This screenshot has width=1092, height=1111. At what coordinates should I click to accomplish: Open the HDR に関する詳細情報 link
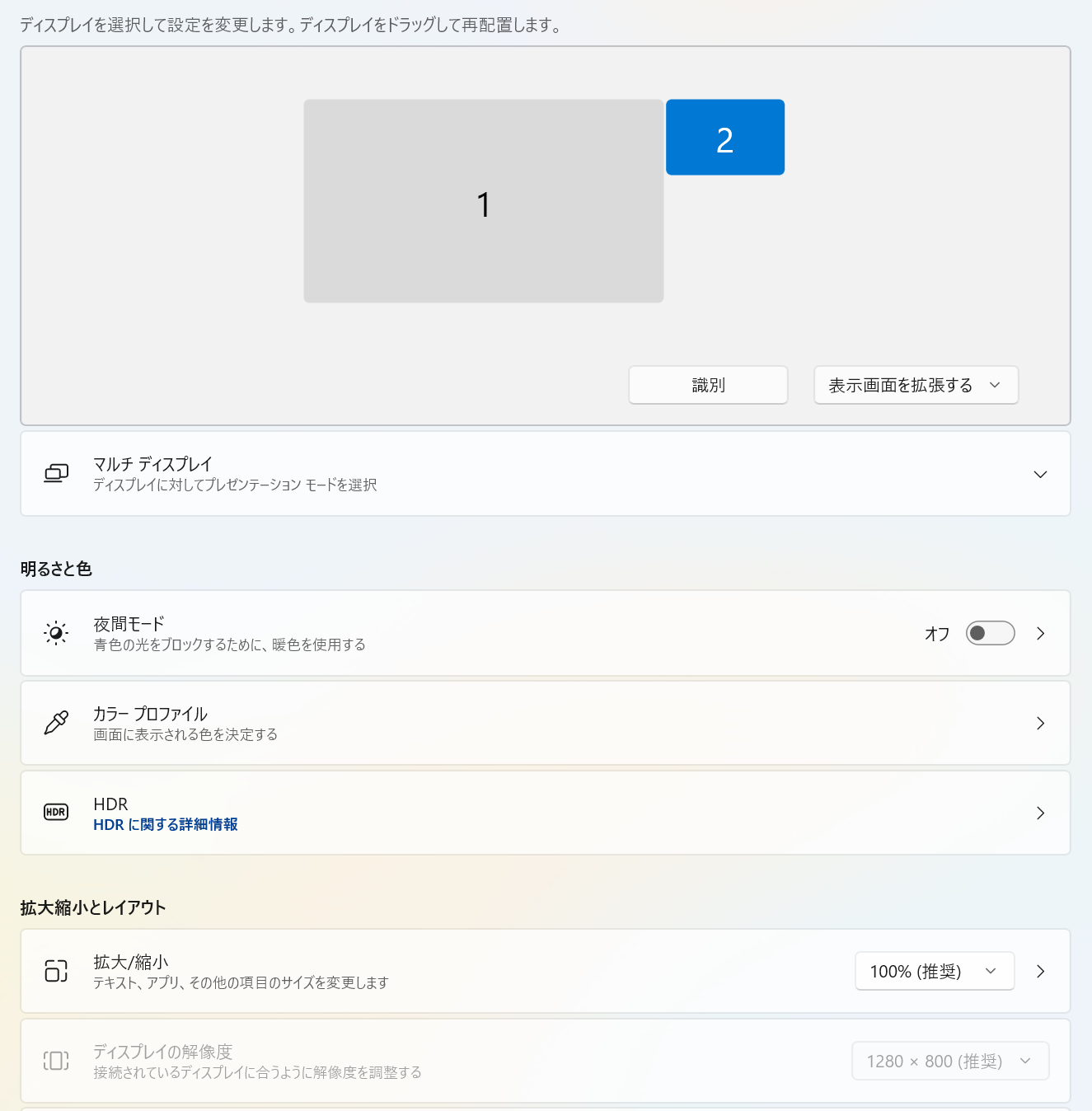[165, 824]
